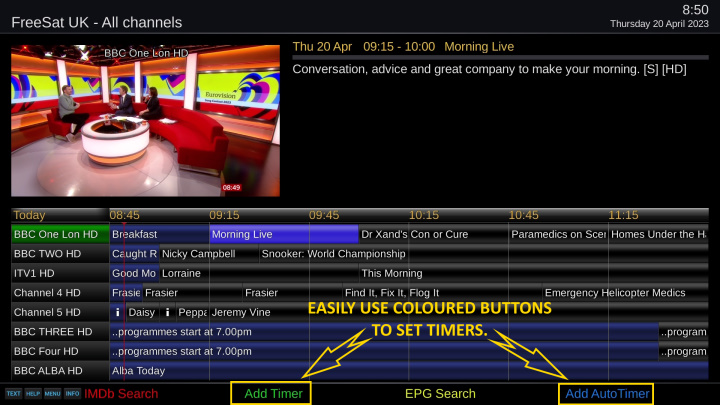Select the Peppa programme
Screen dimensions: 720x405
point(192,312)
